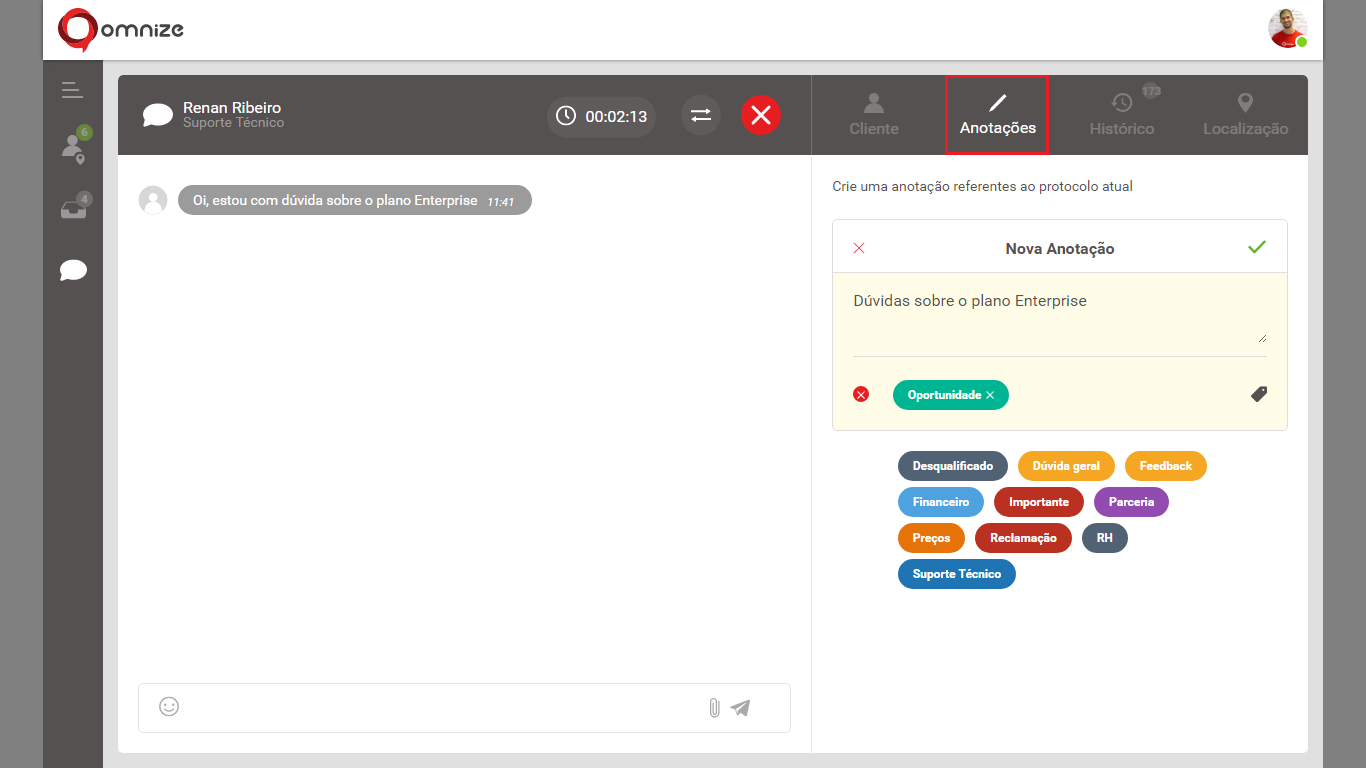Screen dimensions: 1366x768
Task: Open the Localização tab
Action: click(x=1245, y=115)
